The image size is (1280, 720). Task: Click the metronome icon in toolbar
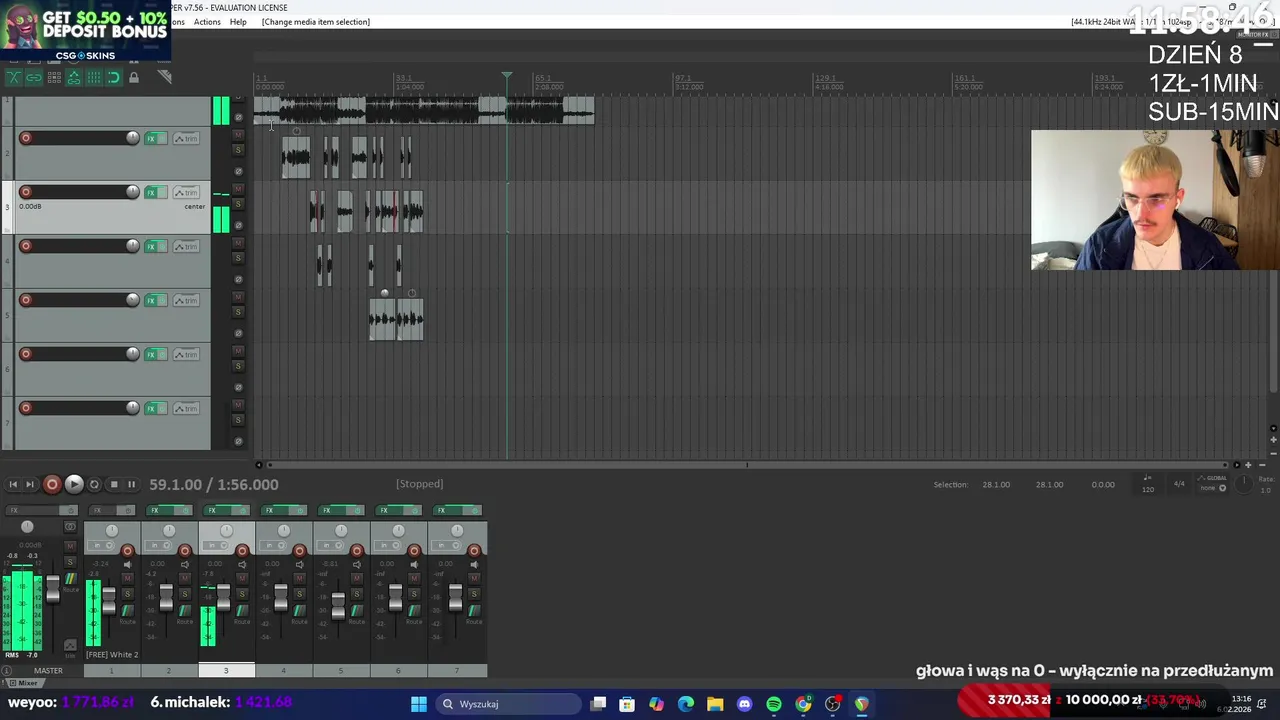[x=165, y=77]
